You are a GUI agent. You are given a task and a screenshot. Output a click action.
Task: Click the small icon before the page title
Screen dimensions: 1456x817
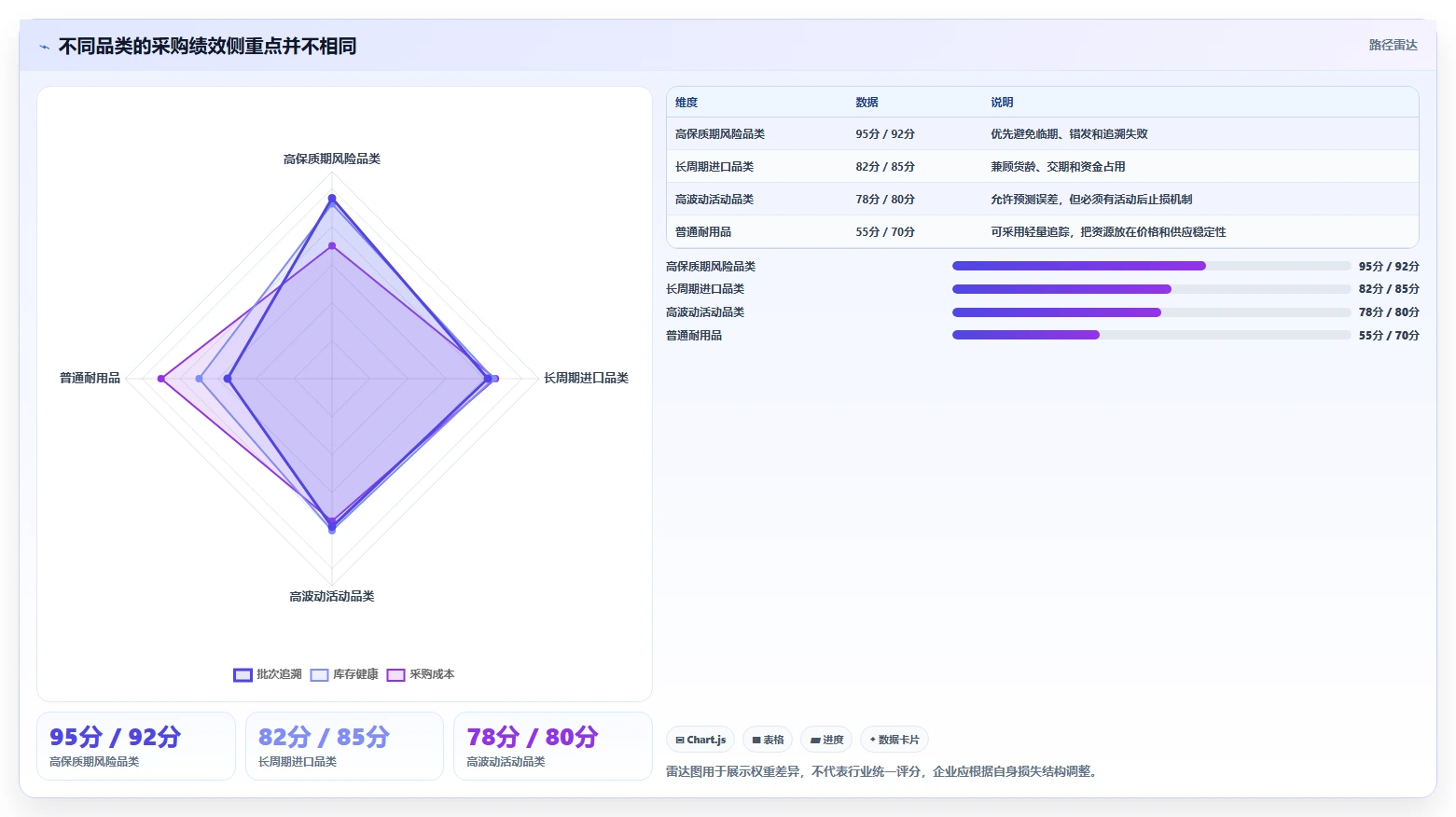(44, 47)
